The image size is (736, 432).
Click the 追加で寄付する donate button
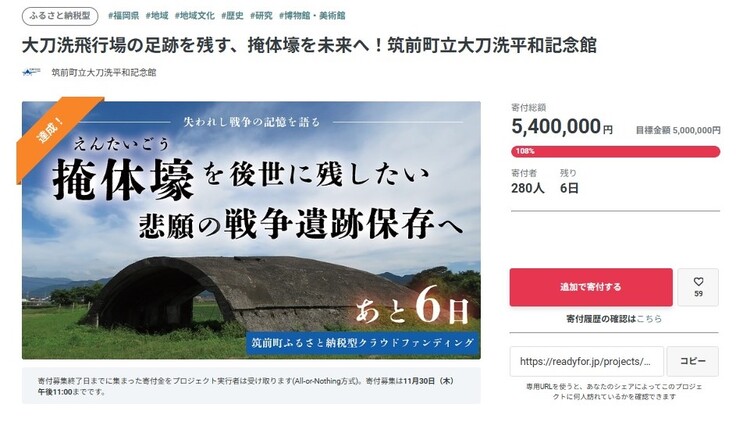(x=590, y=287)
